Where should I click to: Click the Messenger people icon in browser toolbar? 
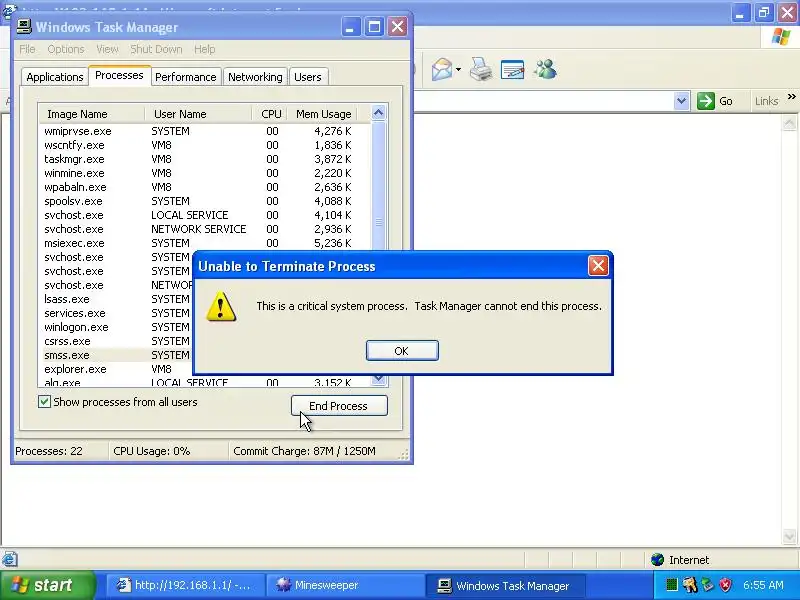(x=545, y=69)
